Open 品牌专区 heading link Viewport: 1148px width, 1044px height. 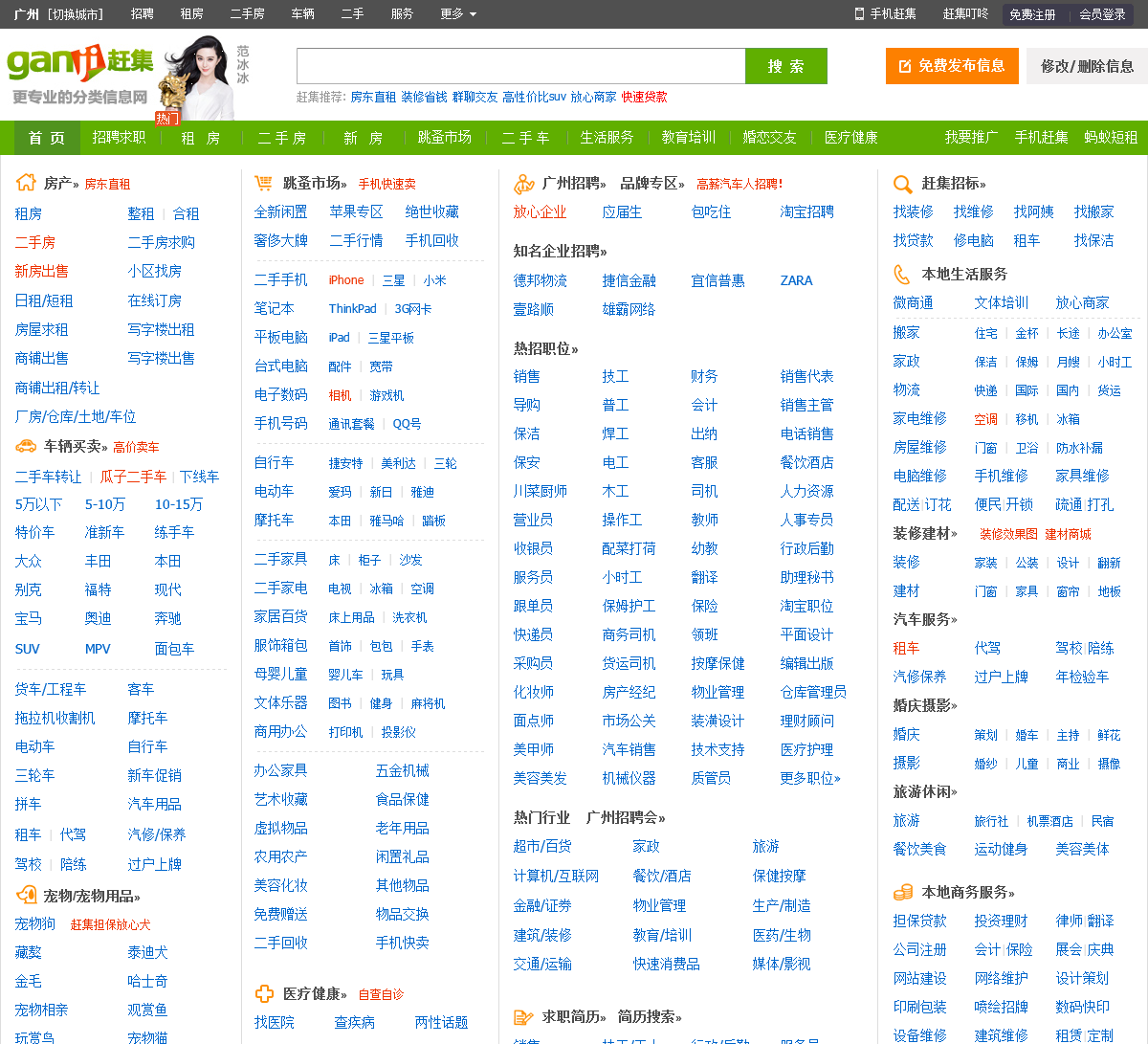[x=652, y=183]
